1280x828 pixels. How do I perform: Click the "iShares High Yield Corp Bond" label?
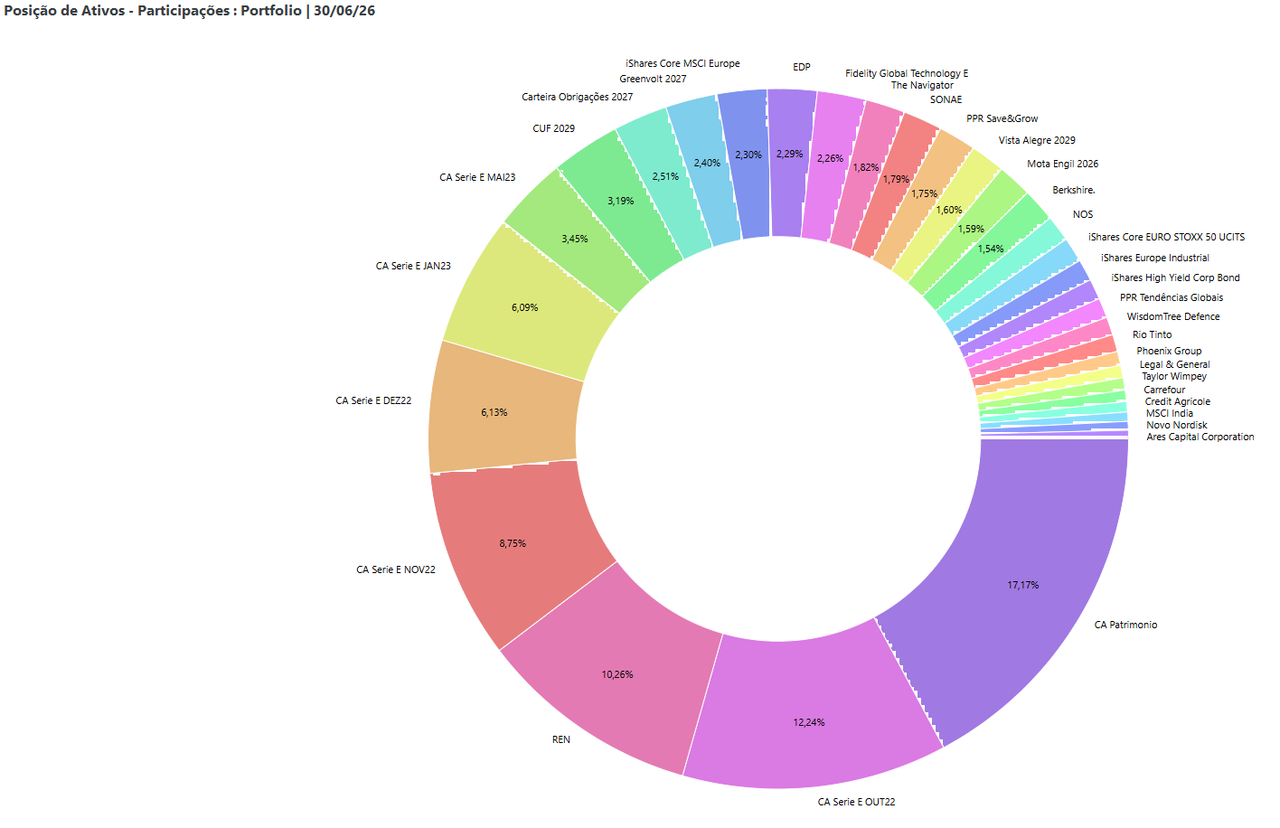click(x=1176, y=278)
